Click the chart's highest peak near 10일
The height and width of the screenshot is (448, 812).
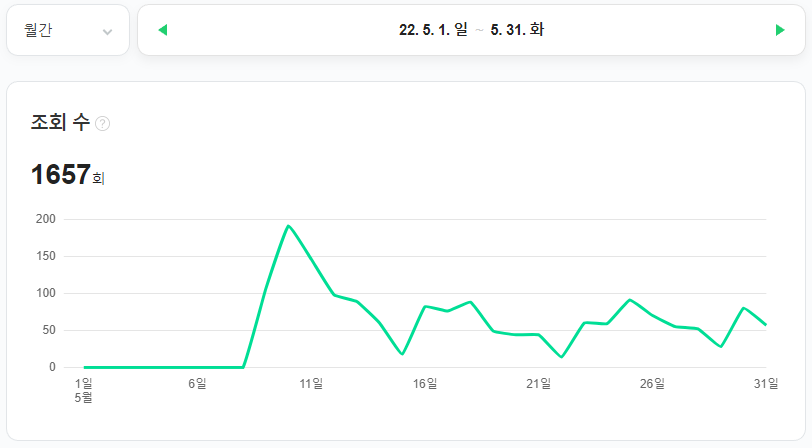(289, 226)
